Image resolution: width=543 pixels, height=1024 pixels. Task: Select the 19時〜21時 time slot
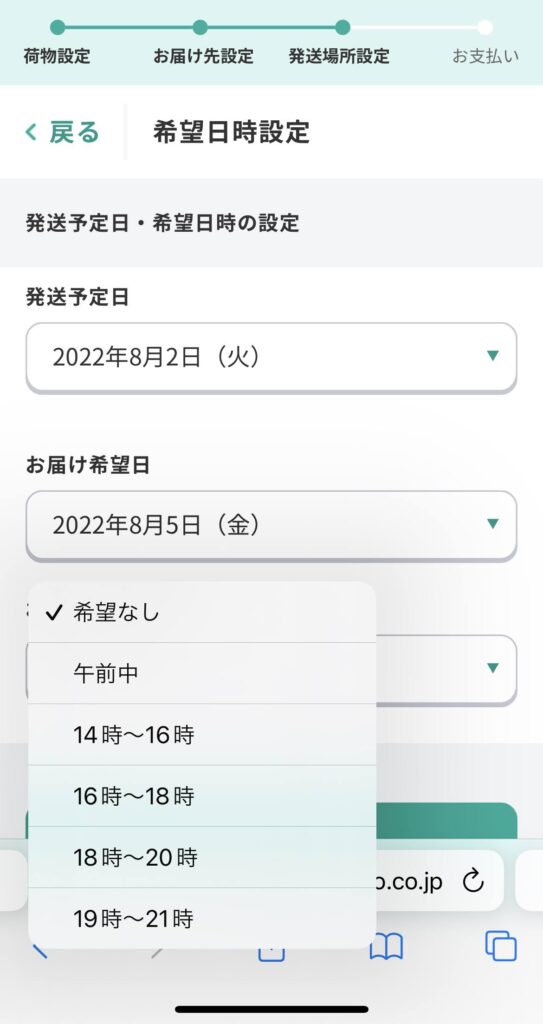click(x=202, y=918)
